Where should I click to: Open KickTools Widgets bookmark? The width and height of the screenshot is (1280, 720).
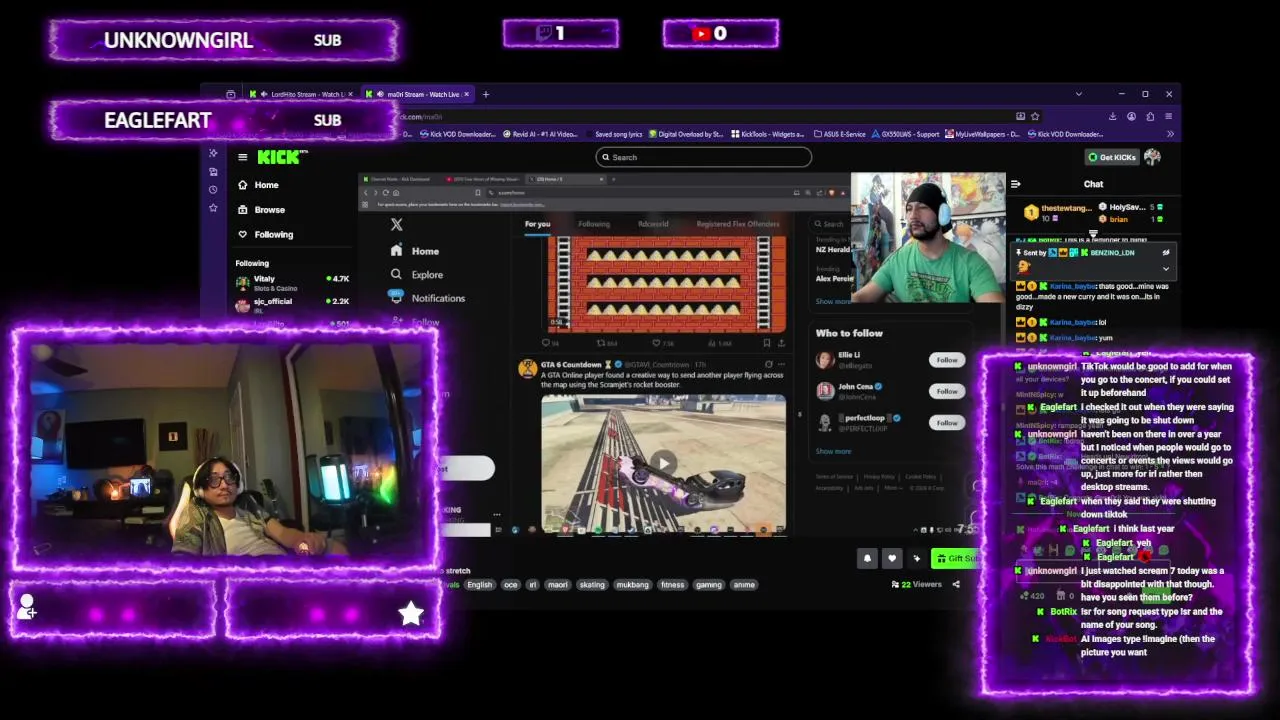(768, 134)
